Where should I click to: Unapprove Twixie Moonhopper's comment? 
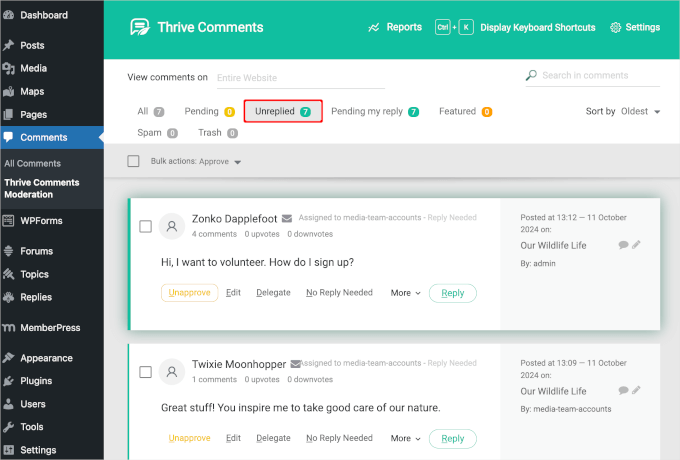pyautogui.click(x=189, y=438)
